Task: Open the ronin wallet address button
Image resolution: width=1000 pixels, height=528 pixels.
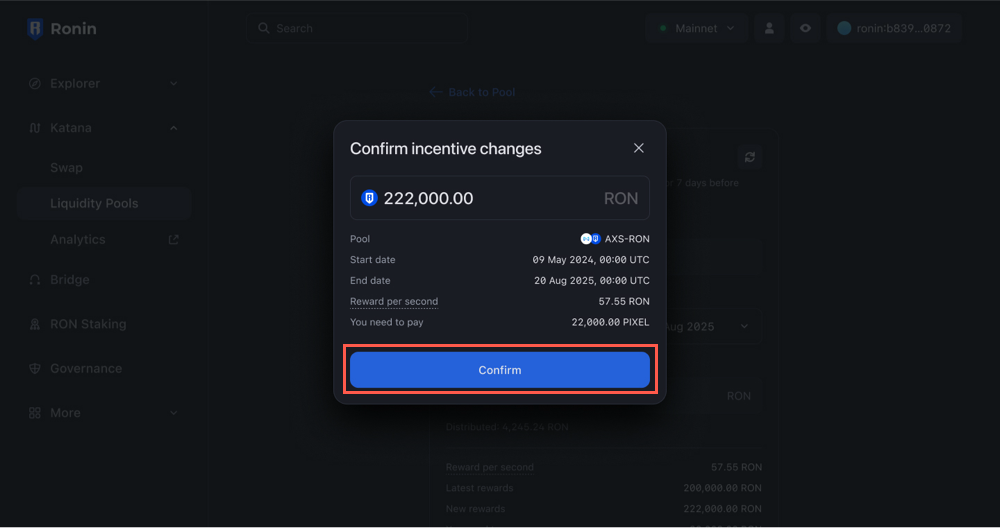Action: tap(894, 28)
